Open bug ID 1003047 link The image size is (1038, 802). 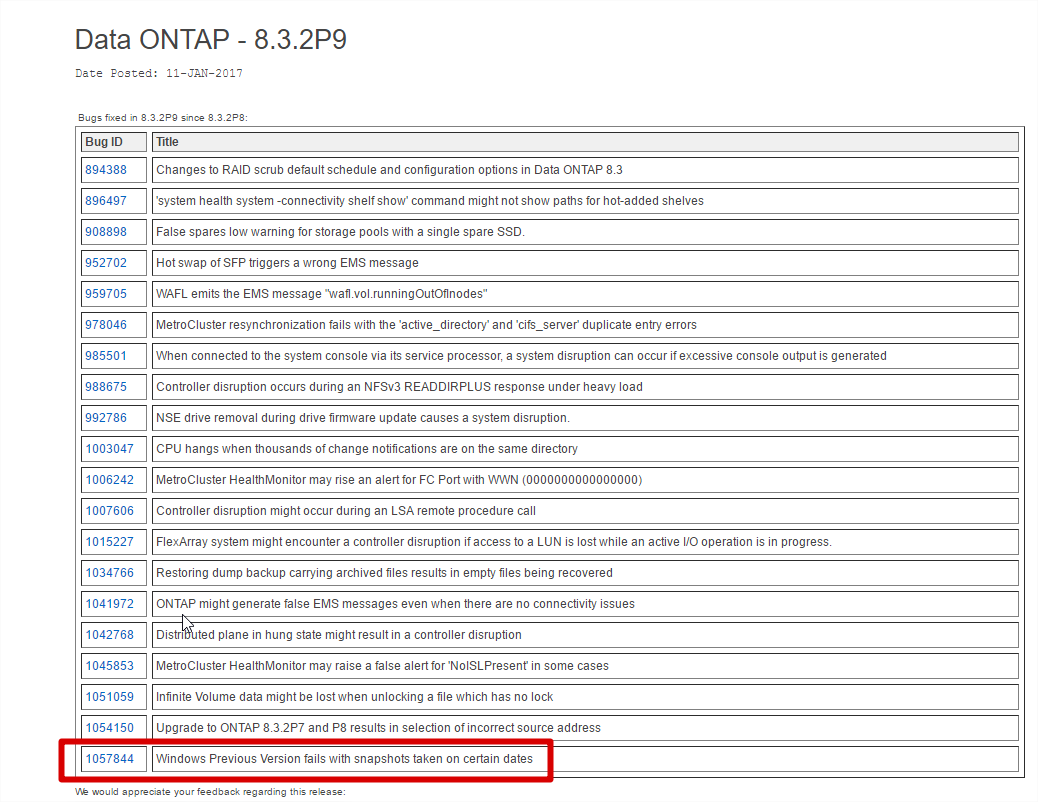pos(109,449)
